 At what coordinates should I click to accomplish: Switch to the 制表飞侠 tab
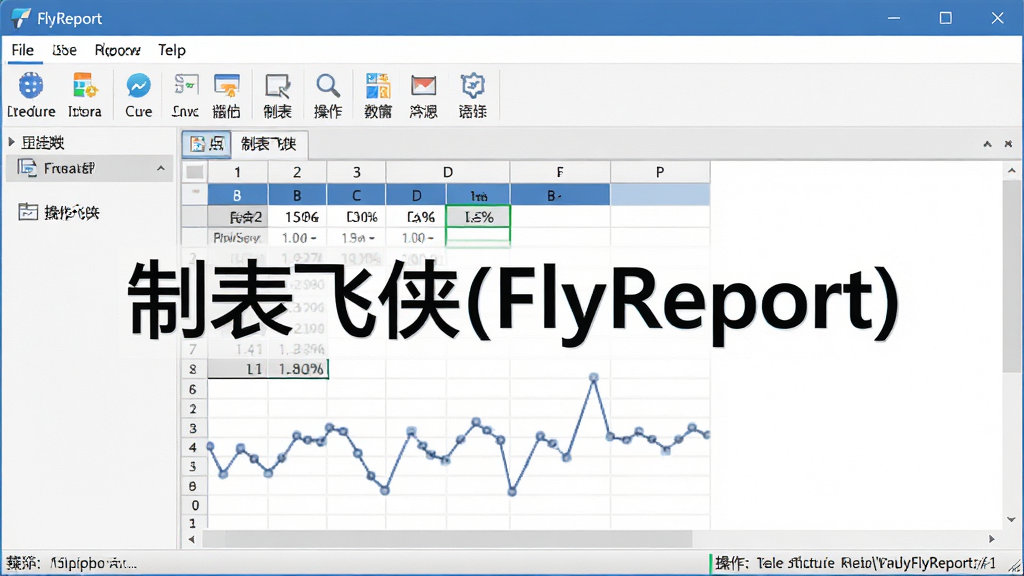(268, 144)
